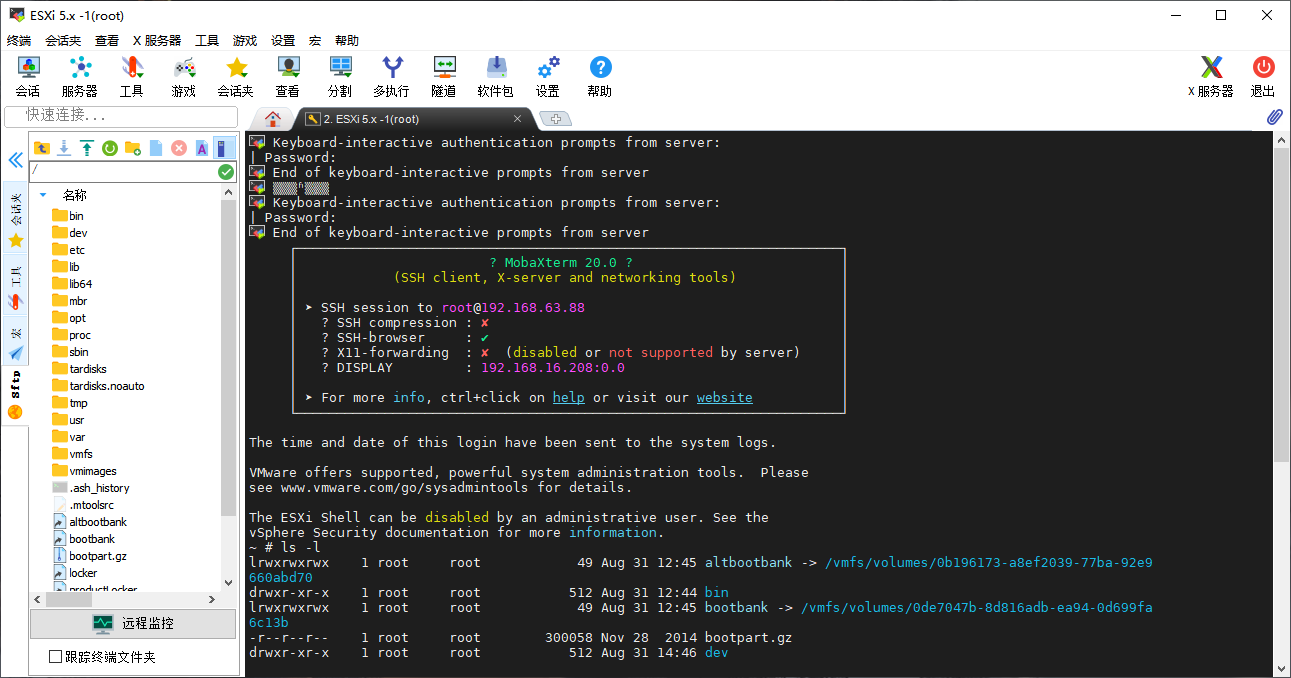The width and height of the screenshot is (1291, 678).
Task: Click the paperclip attach icon
Action: click(1275, 117)
